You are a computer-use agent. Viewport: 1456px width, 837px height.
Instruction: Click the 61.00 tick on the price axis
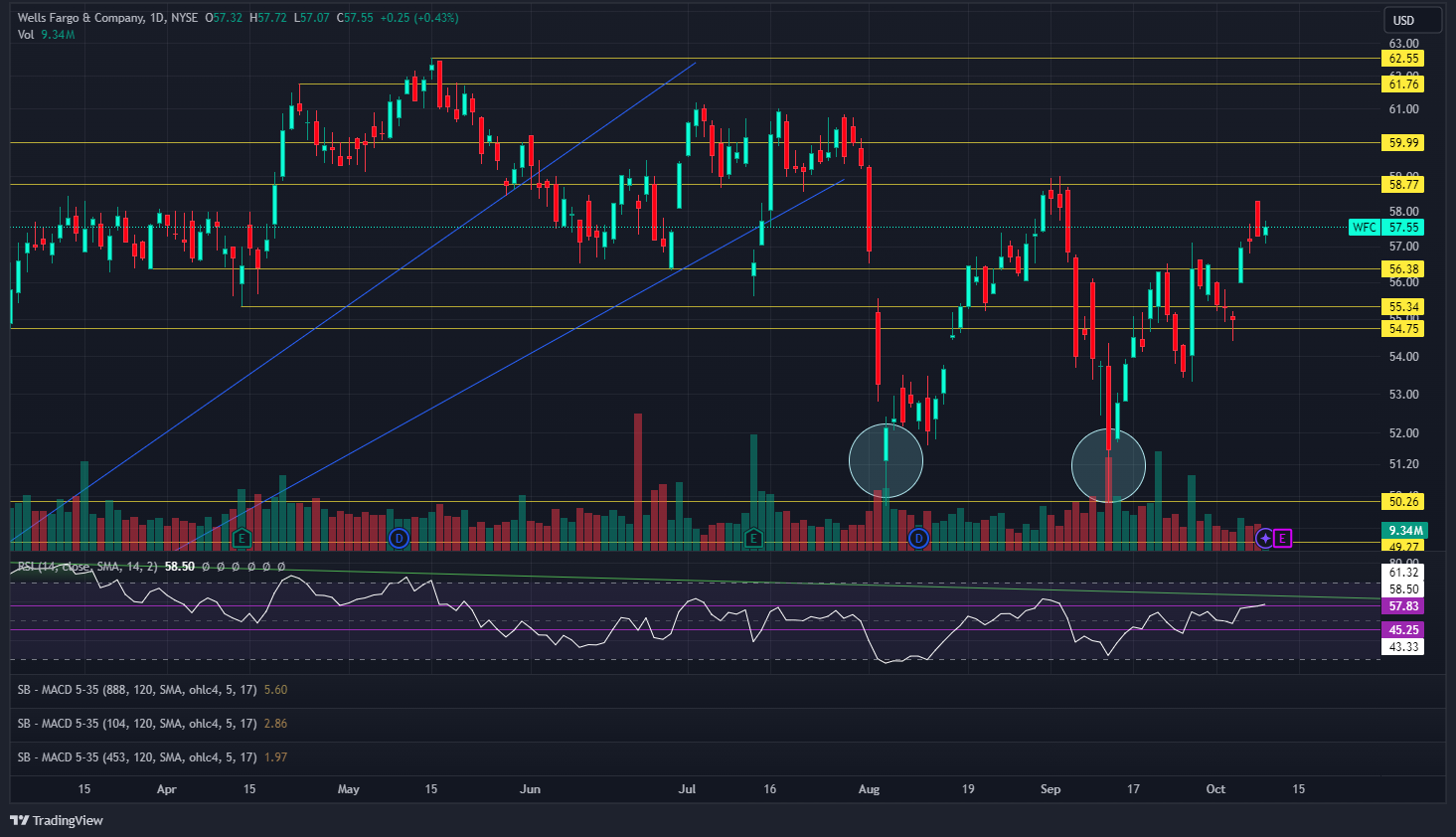[1403, 109]
